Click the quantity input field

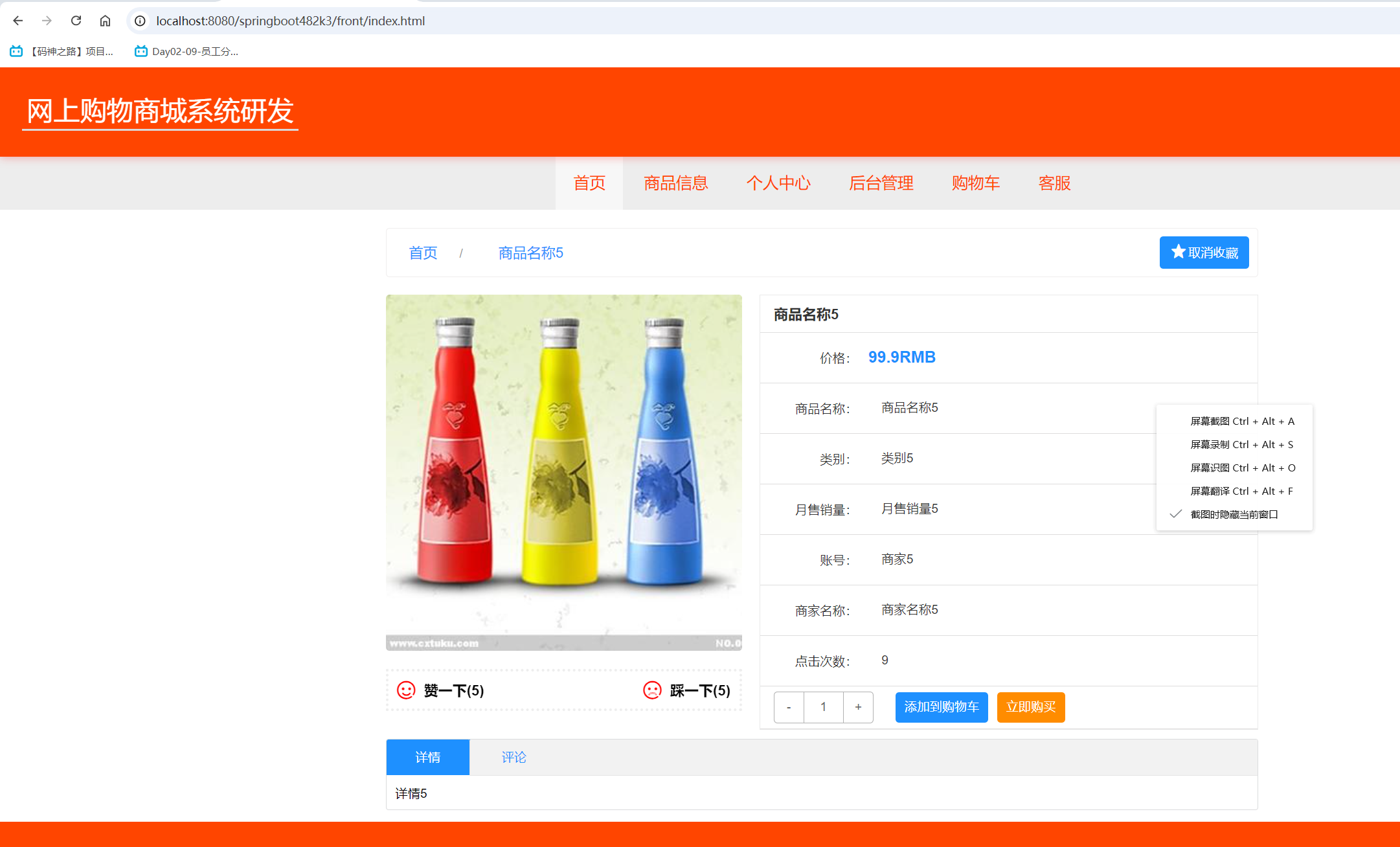click(823, 707)
